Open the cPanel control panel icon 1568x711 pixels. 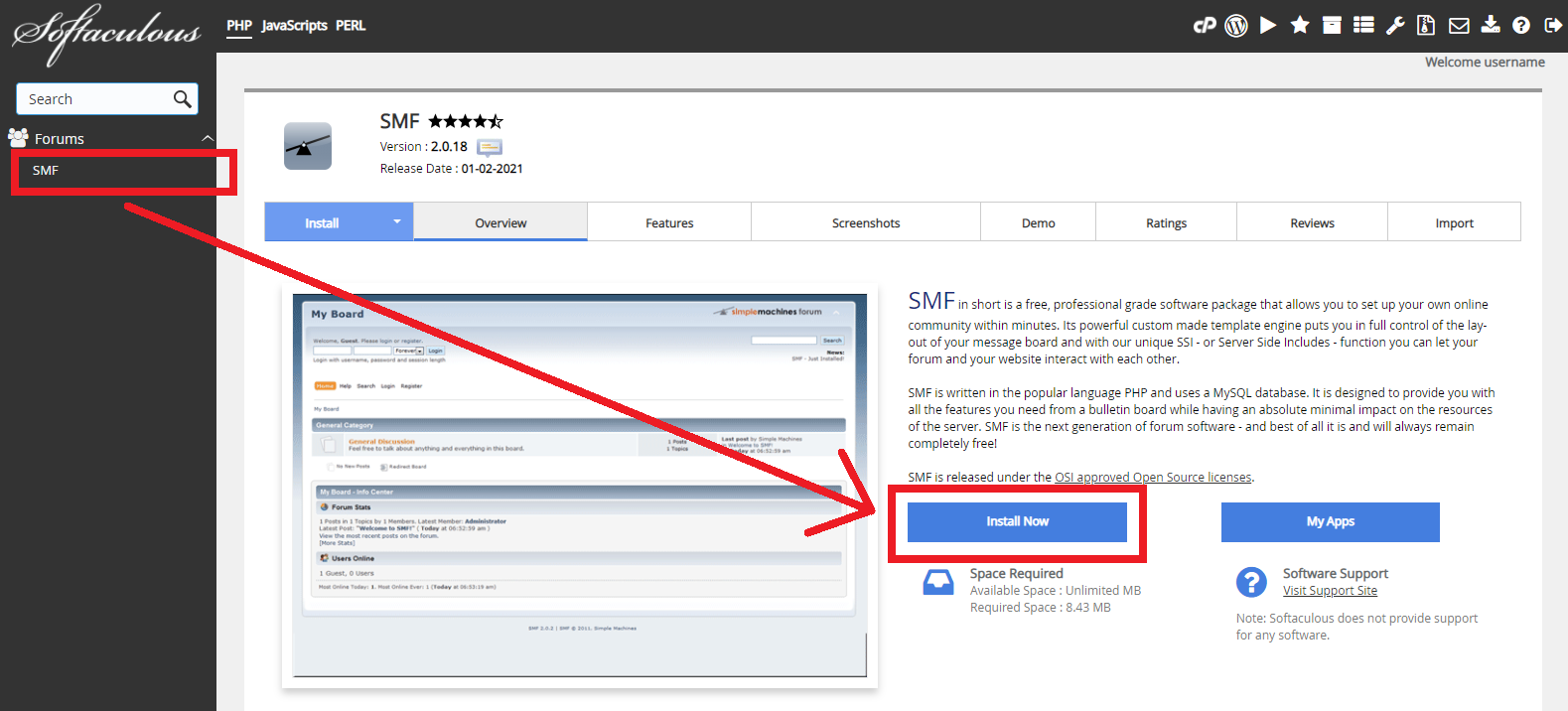[x=1205, y=26]
